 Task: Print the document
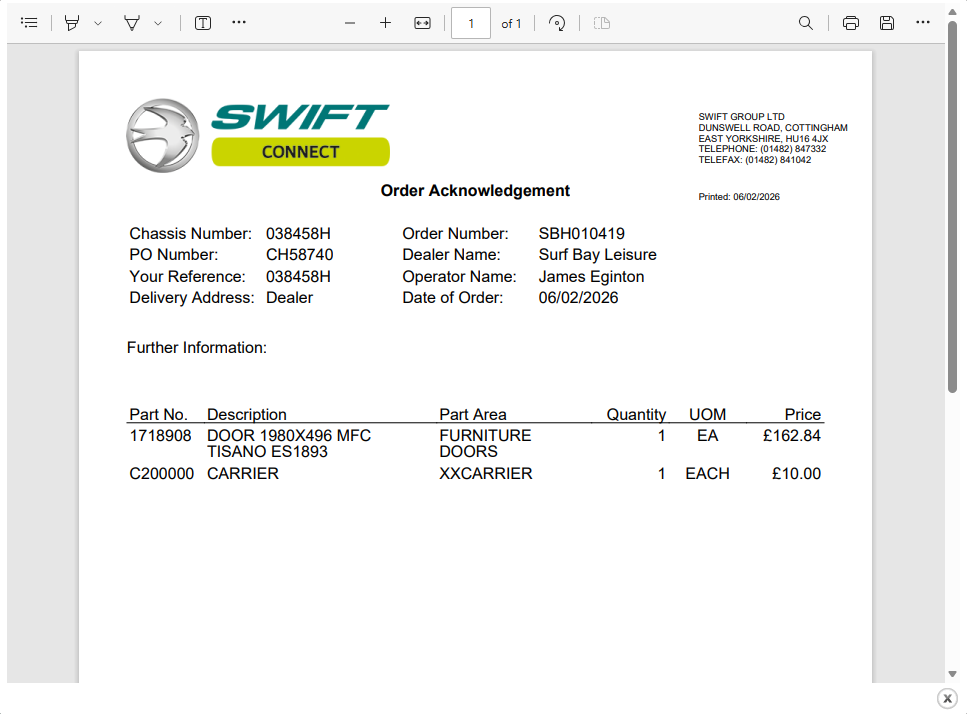point(851,23)
